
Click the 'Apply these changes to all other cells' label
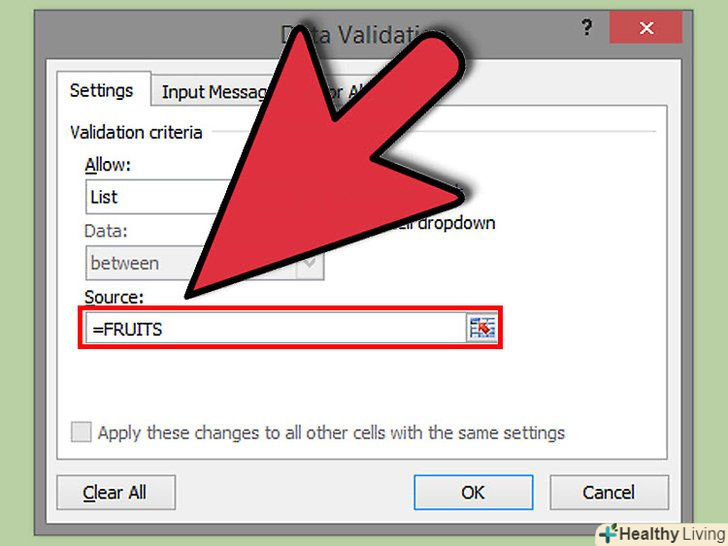pyautogui.click(x=331, y=433)
